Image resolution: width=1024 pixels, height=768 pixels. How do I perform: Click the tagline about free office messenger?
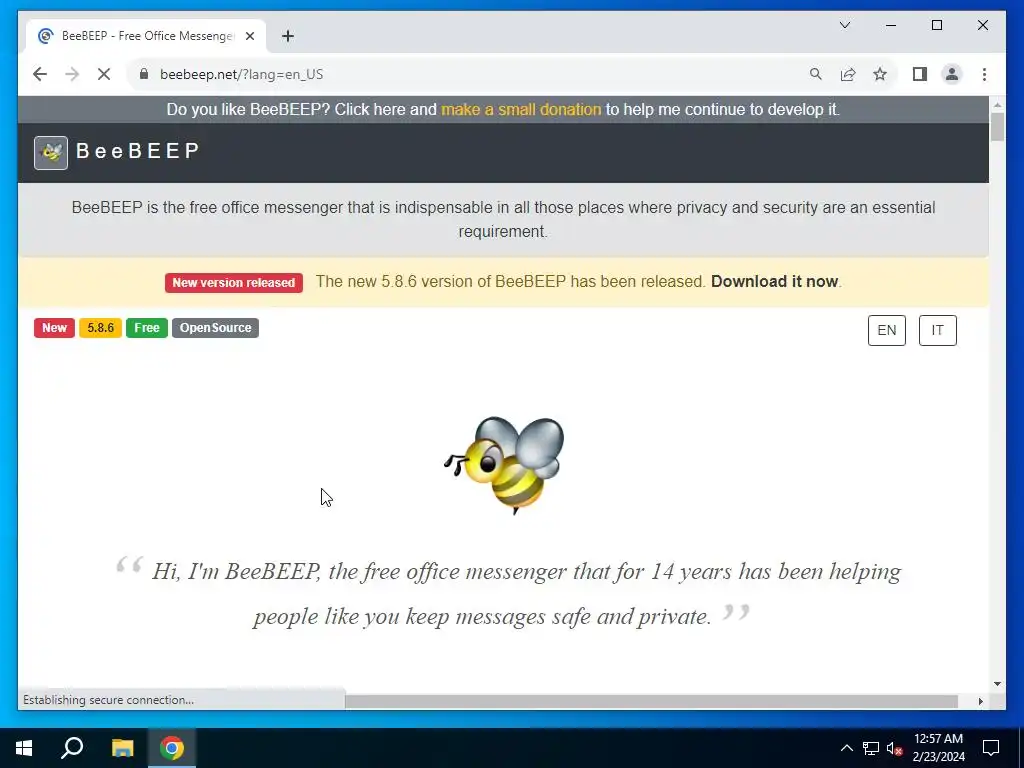click(503, 219)
